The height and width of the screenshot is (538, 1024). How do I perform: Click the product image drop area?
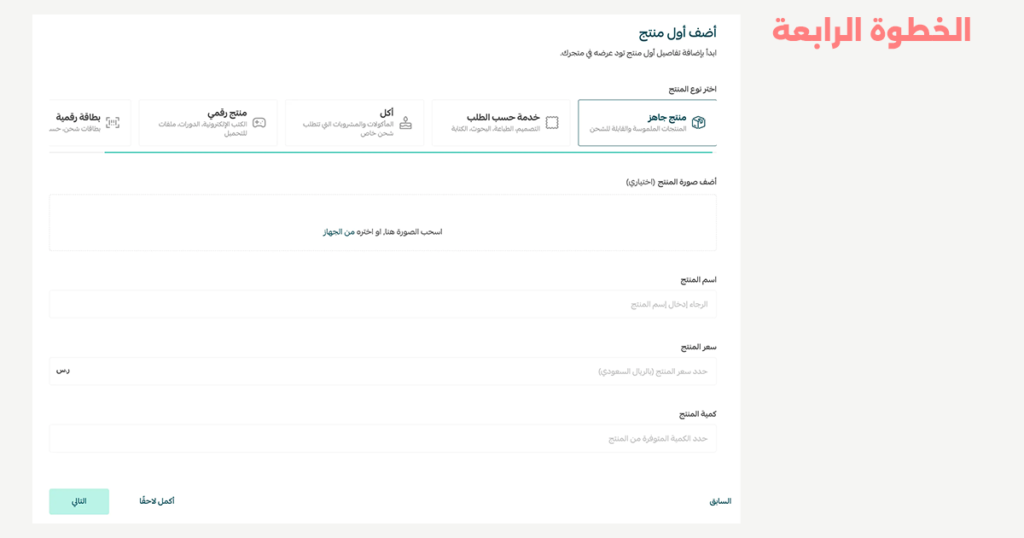(x=383, y=223)
